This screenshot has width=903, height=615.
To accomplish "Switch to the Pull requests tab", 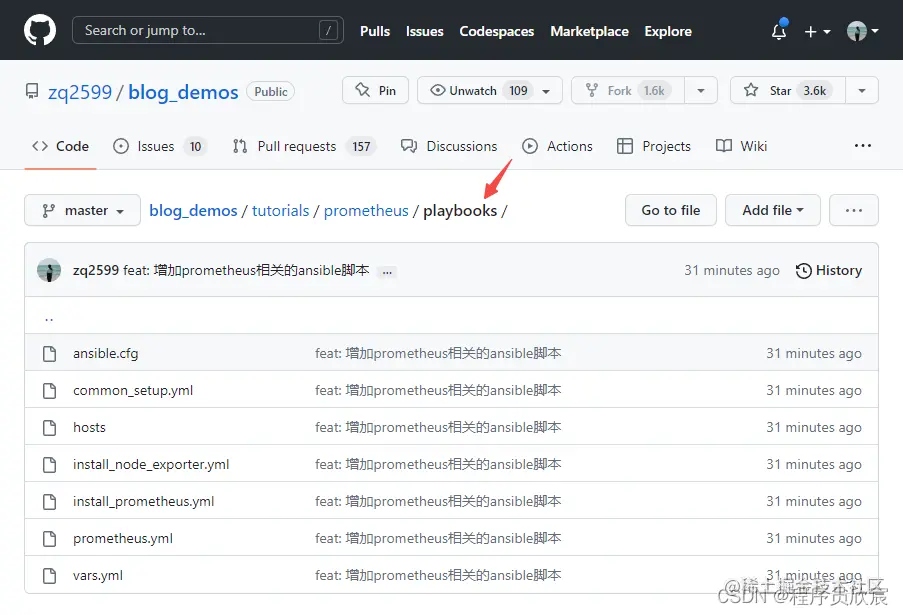I will pyautogui.click(x=305, y=146).
